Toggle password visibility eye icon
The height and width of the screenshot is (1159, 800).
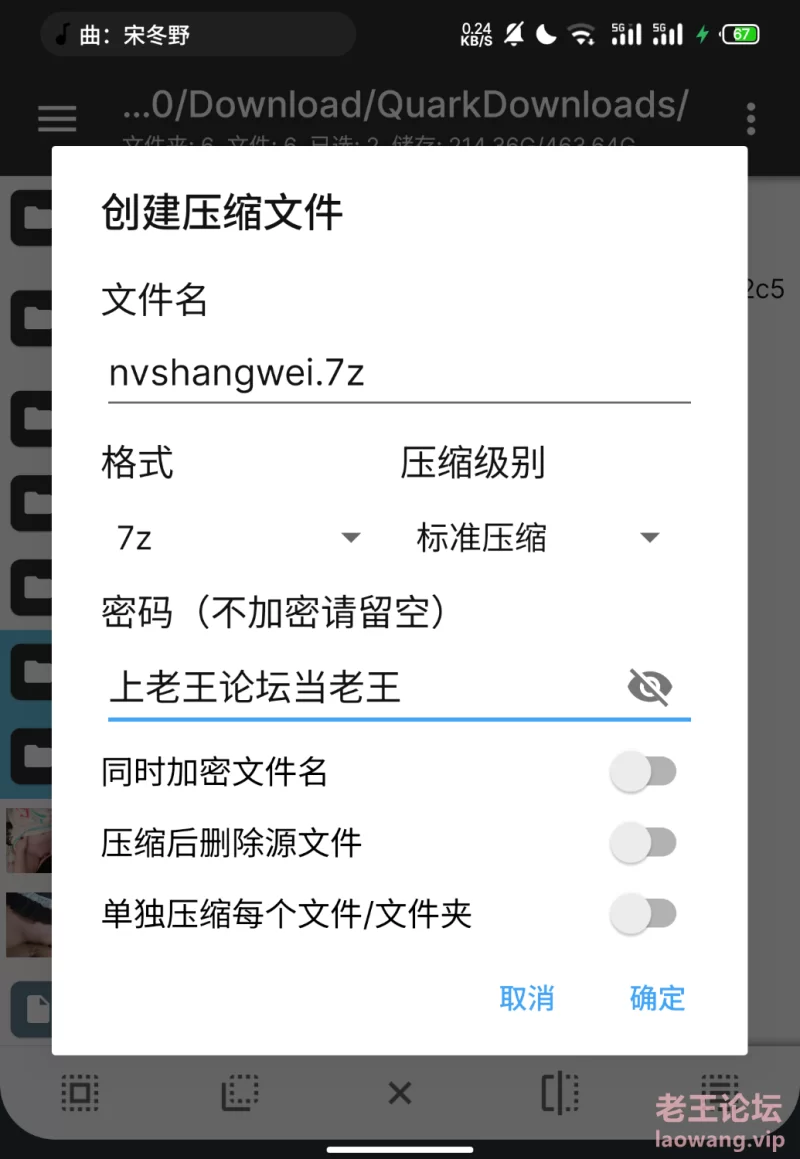(x=649, y=687)
